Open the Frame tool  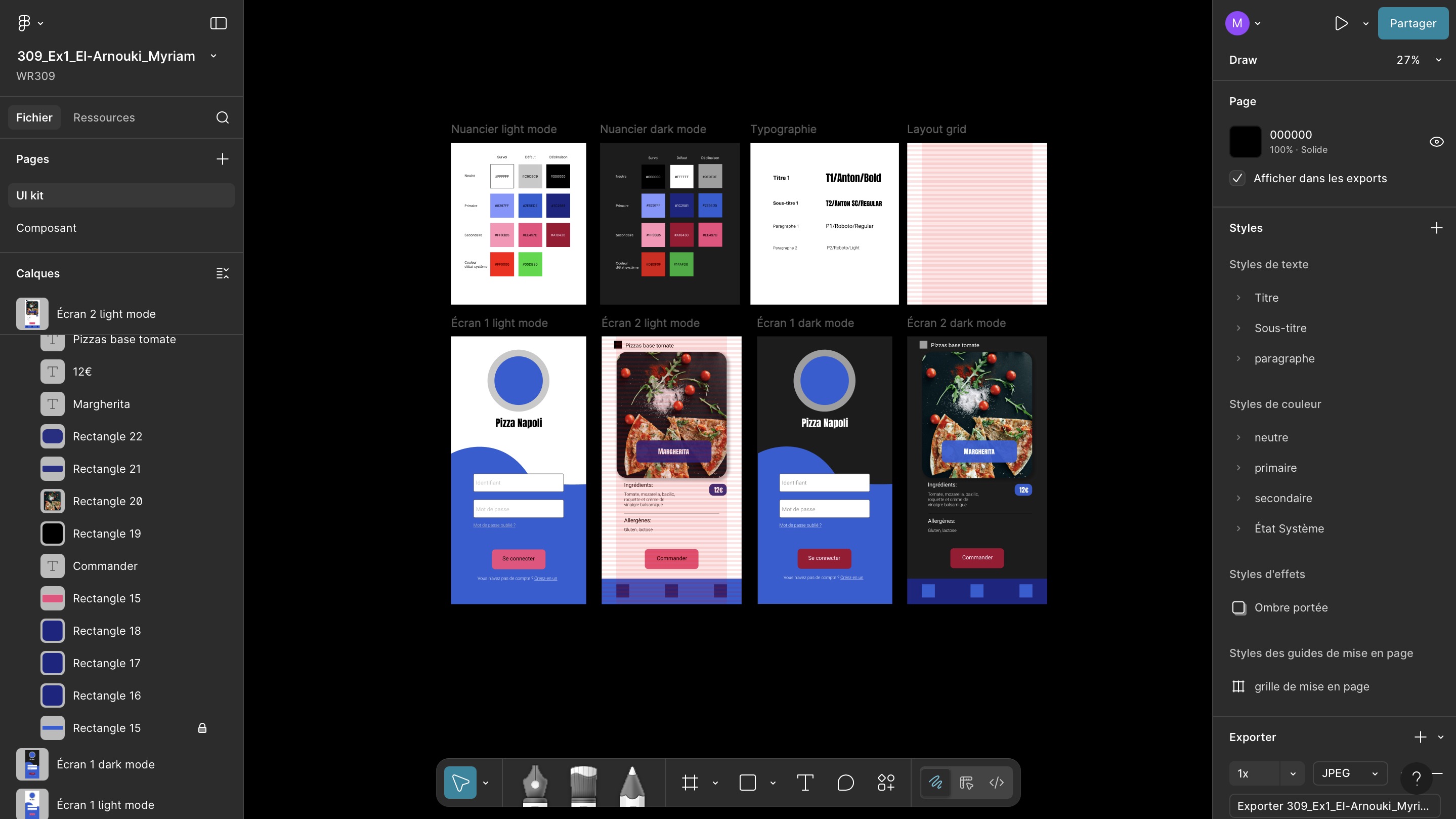tap(691, 783)
